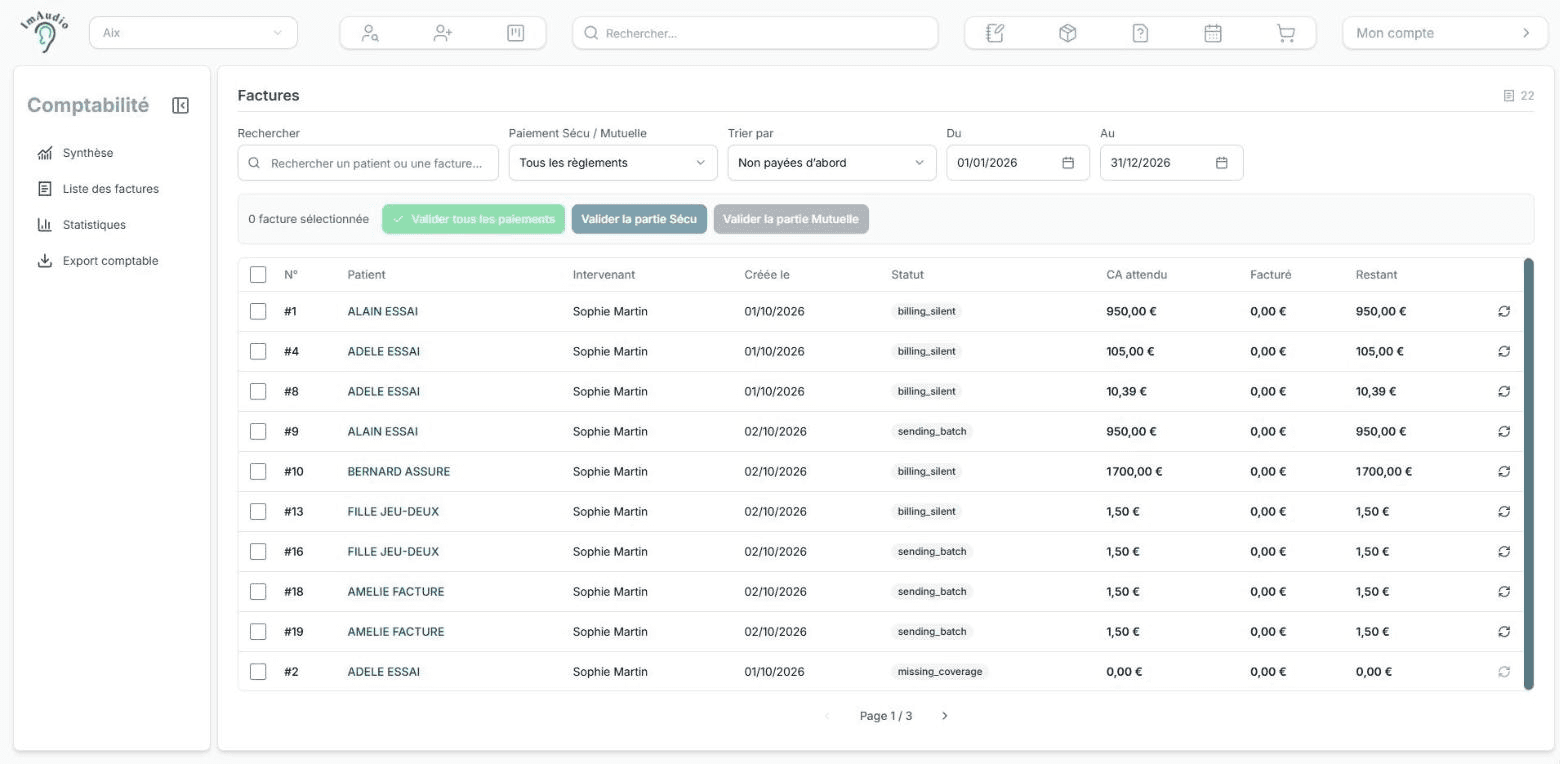
Task: Click Valider la partie Sécu
Action: 639,219
